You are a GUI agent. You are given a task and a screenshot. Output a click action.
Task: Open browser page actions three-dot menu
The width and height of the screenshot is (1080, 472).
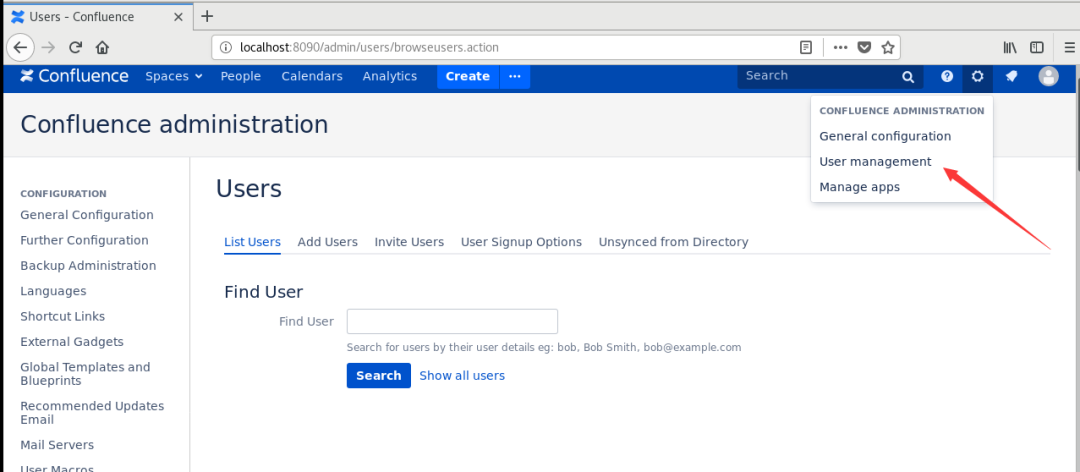click(x=840, y=47)
